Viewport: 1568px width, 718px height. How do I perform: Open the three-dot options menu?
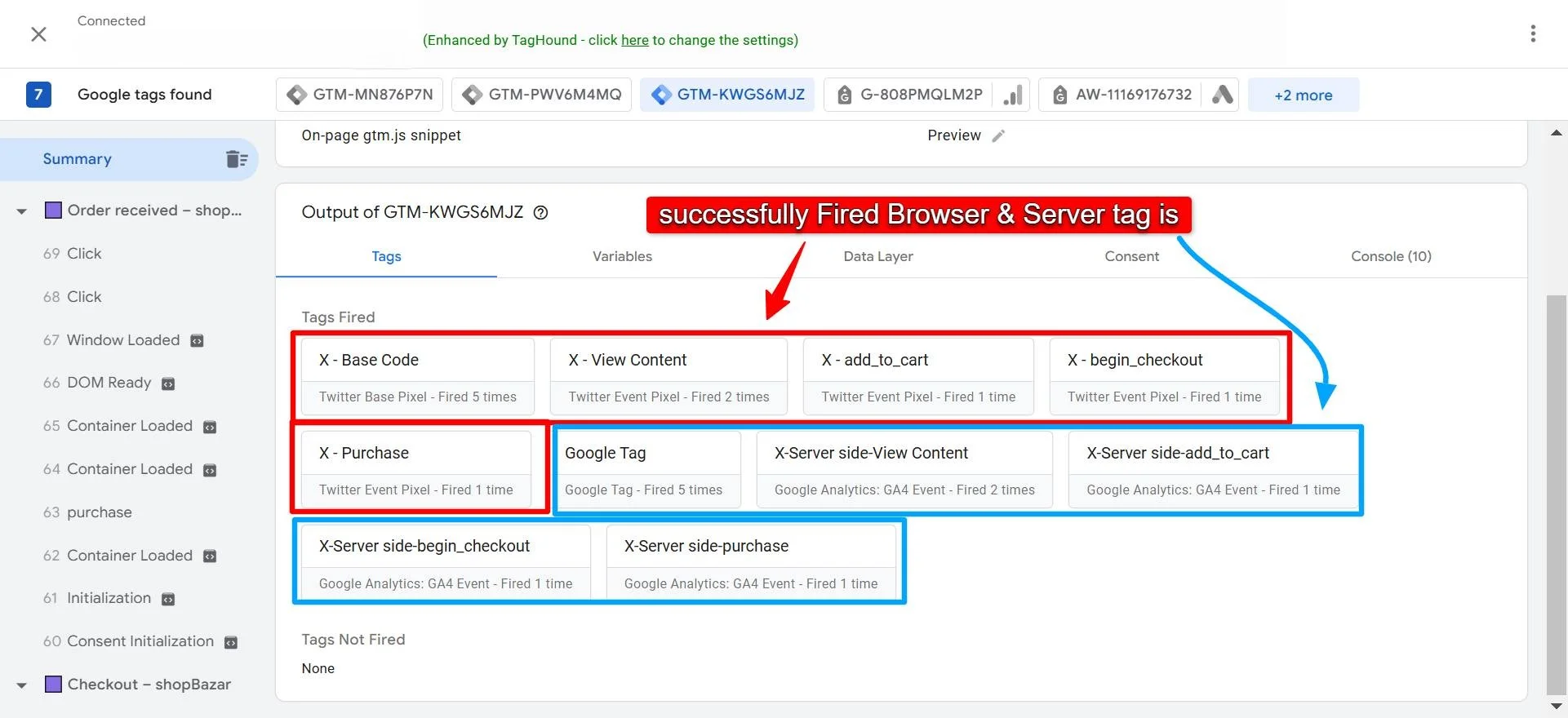(1533, 33)
